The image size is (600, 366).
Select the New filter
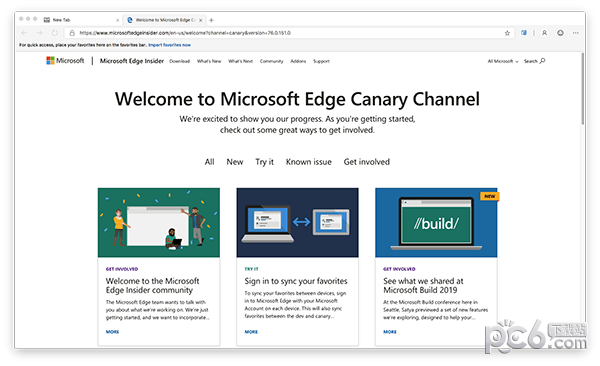click(x=235, y=162)
